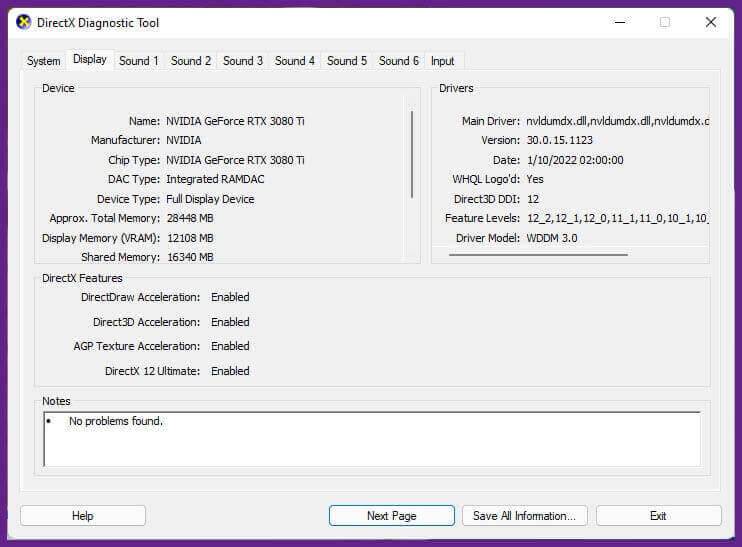The height and width of the screenshot is (547, 742).
Task: Click the Driver Model value WDDM 3.0
Action: [x=552, y=238]
